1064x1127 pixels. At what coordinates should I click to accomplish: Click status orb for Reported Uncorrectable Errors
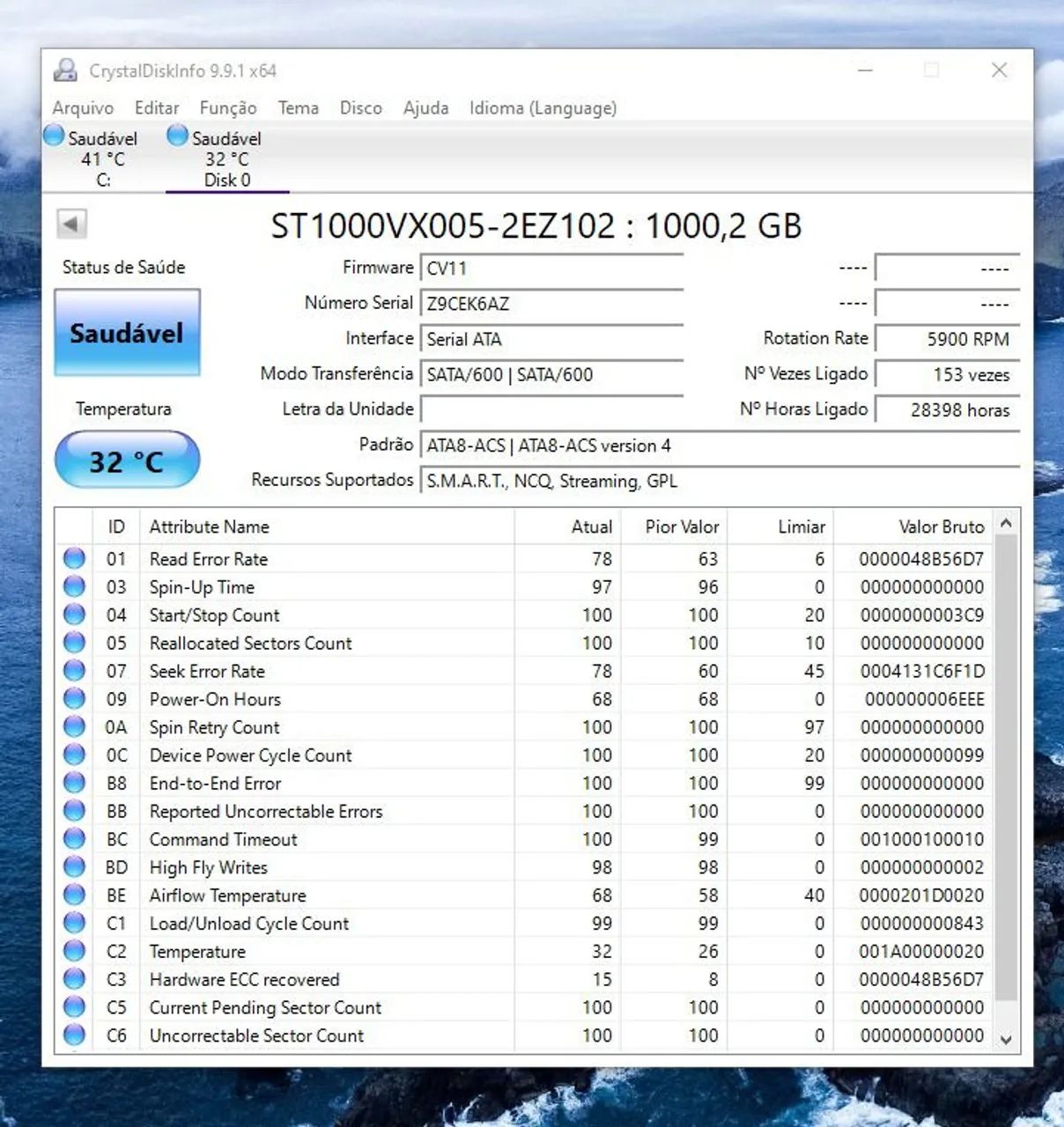[x=74, y=811]
